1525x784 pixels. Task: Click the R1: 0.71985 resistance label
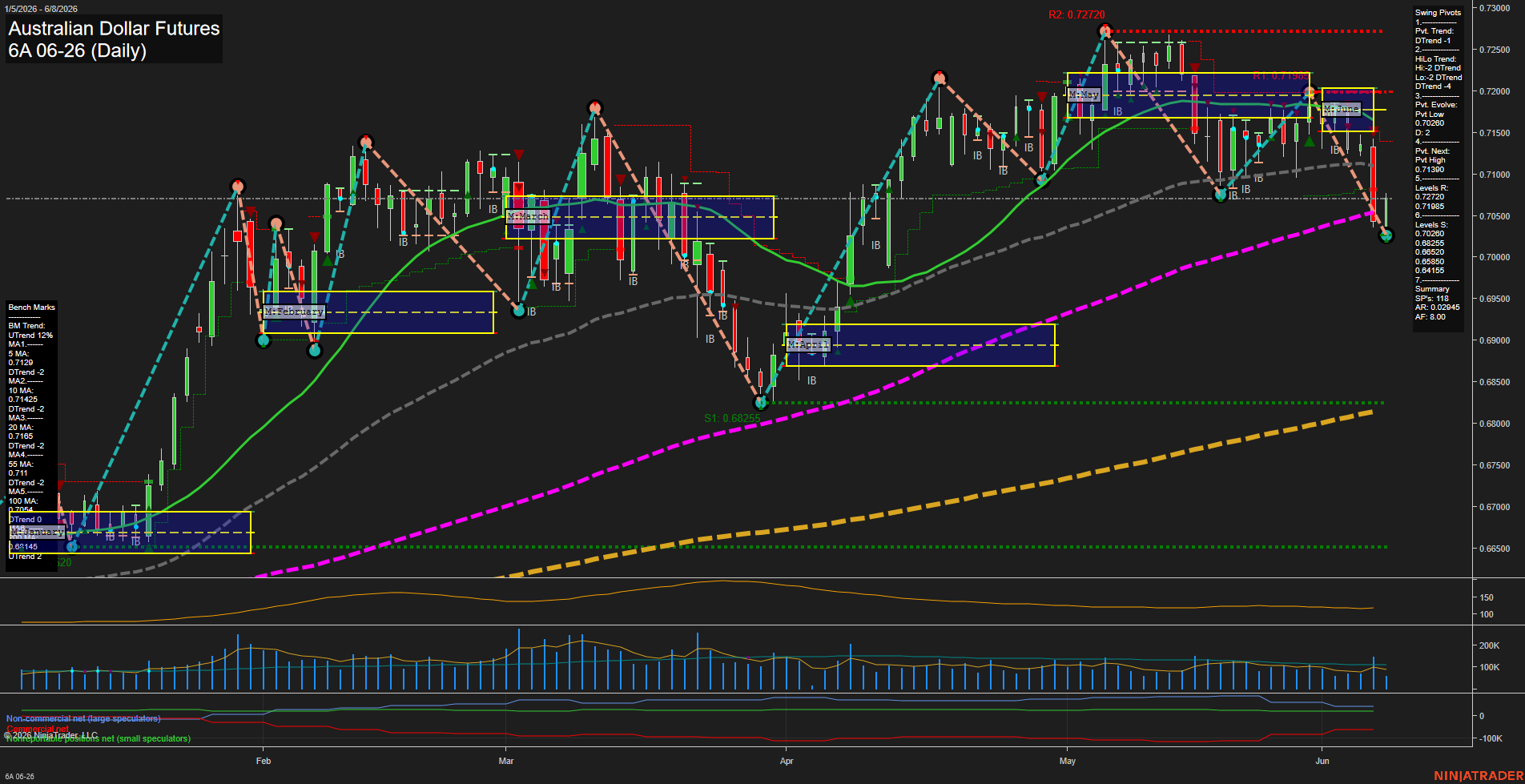pyautogui.click(x=1280, y=77)
